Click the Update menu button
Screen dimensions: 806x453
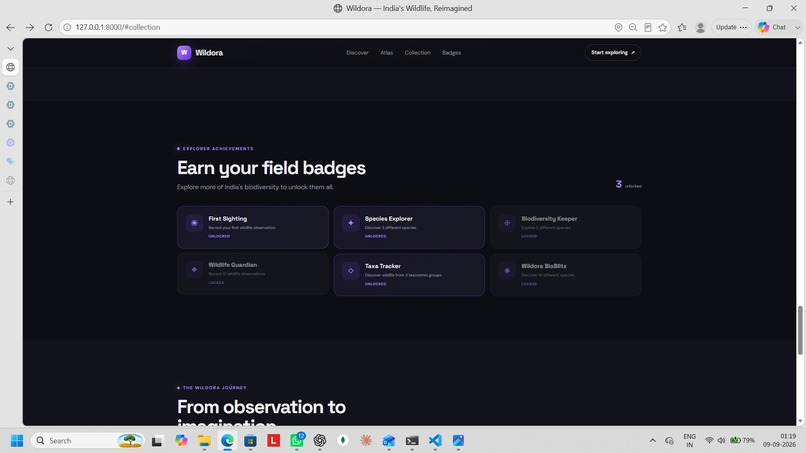pyautogui.click(x=731, y=27)
